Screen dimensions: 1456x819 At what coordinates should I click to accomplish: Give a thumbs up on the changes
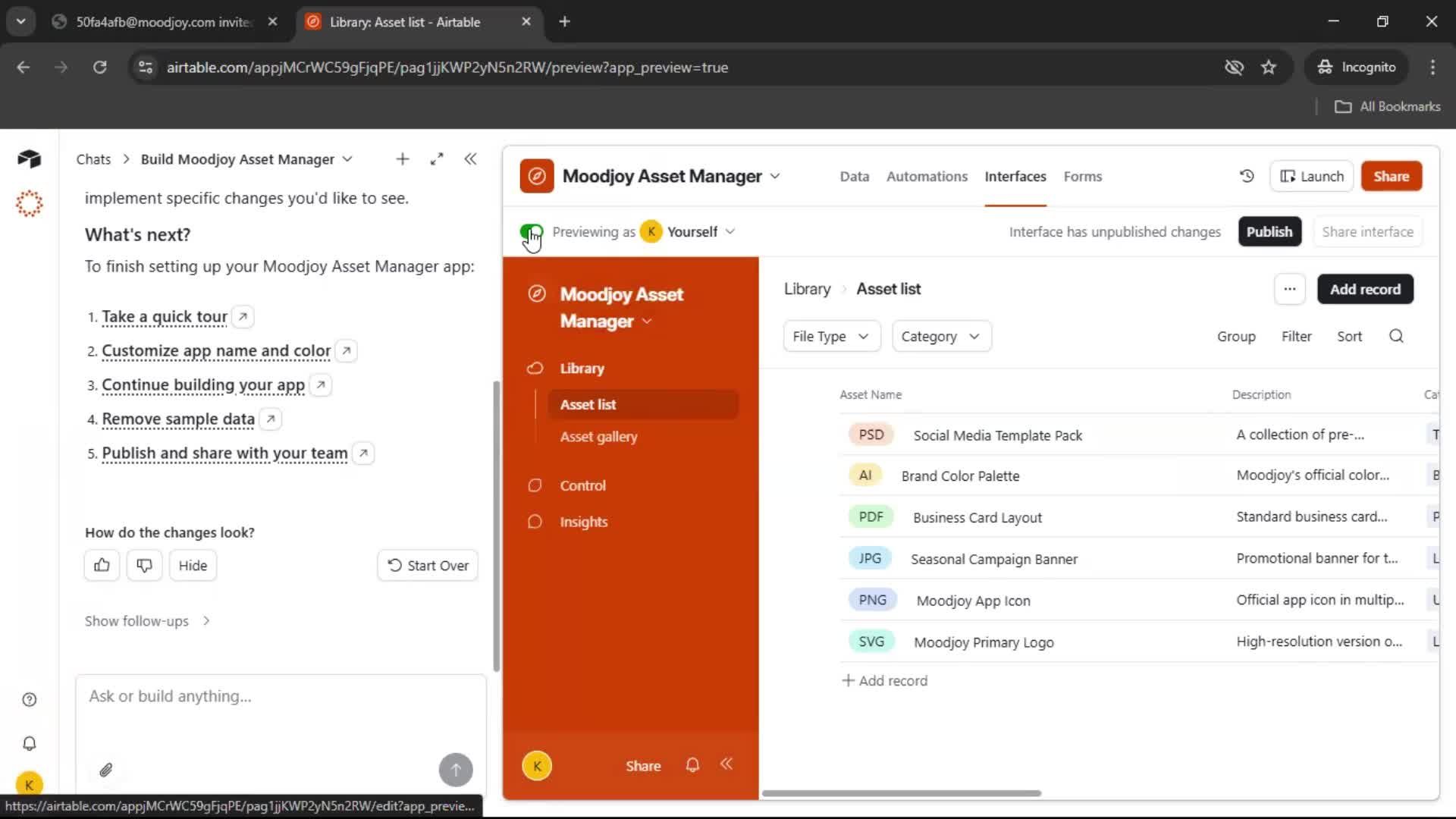click(x=102, y=565)
